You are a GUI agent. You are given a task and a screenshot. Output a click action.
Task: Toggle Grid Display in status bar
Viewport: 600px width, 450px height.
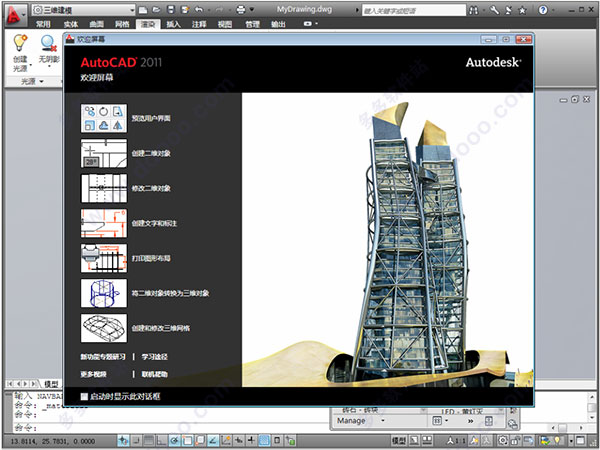(x=149, y=441)
